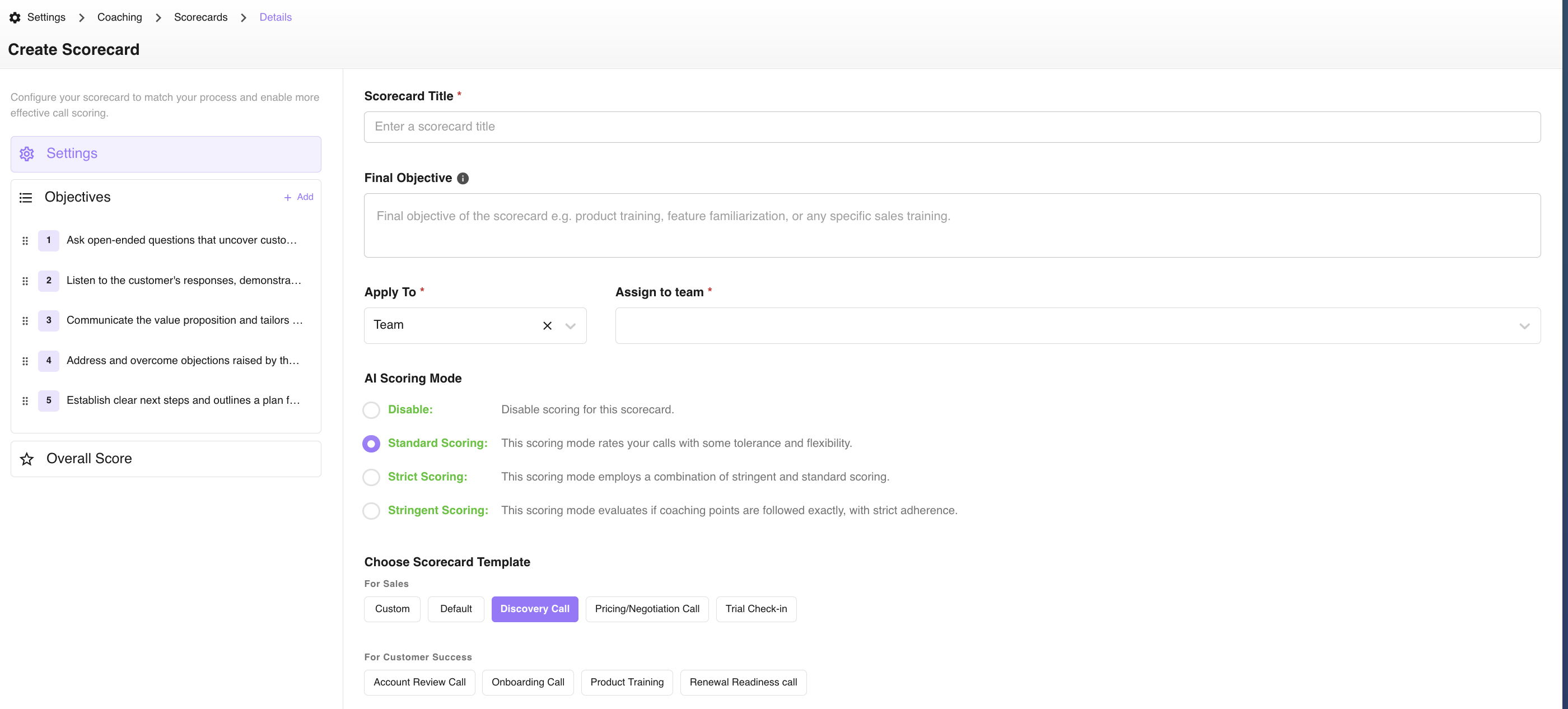
Task: Go to Coaching breadcrumb
Action: [119, 18]
